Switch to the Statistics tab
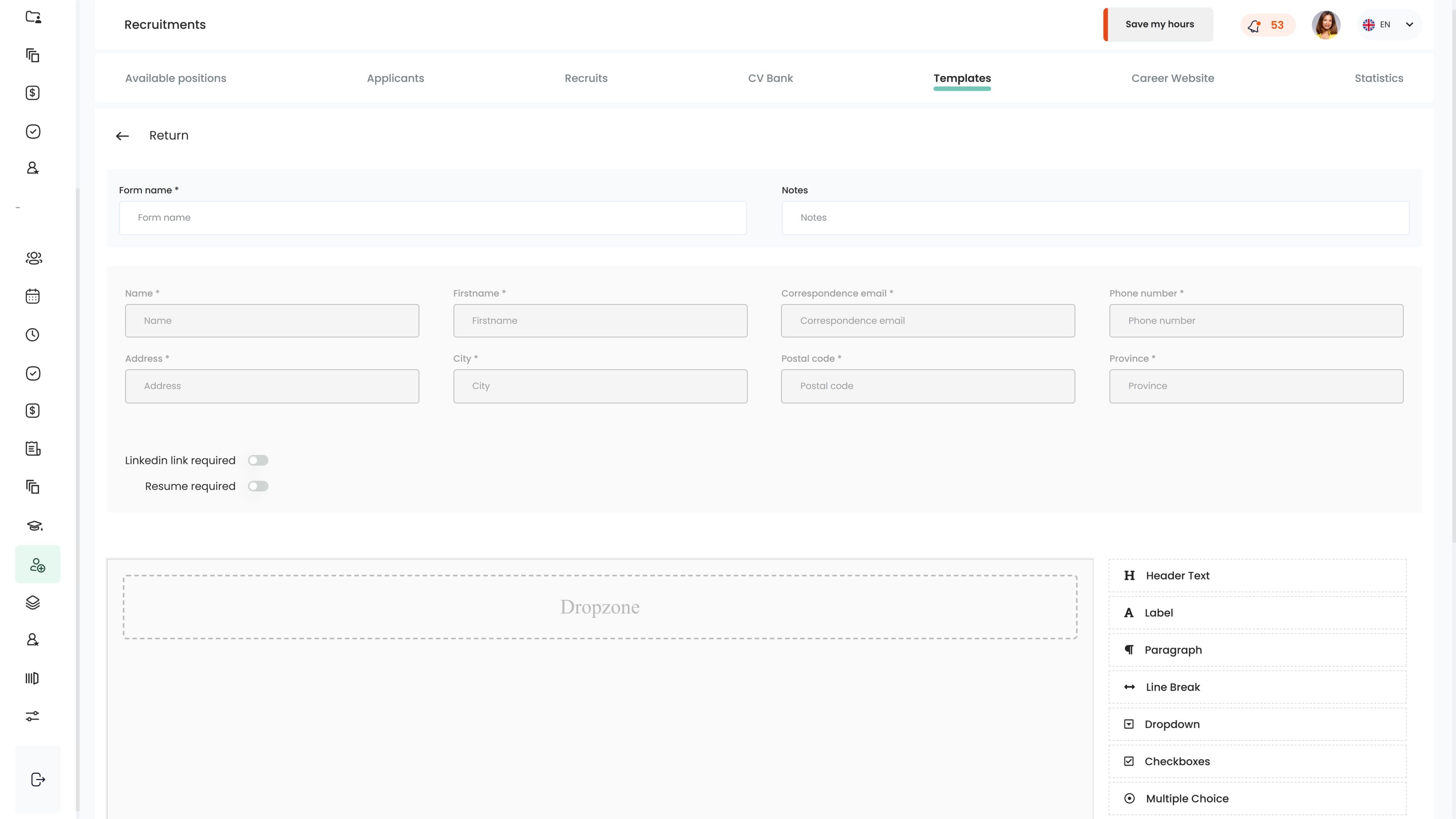1456x819 pixels. click(1378, 78)
